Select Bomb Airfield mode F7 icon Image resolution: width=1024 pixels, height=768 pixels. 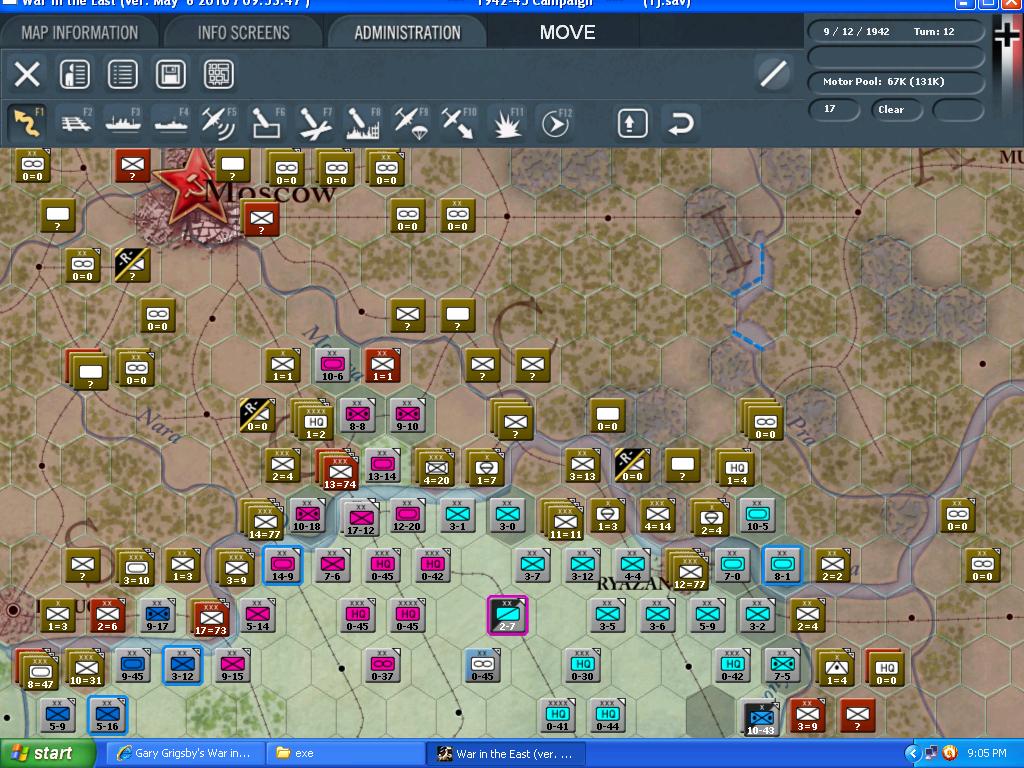(315, 122)
